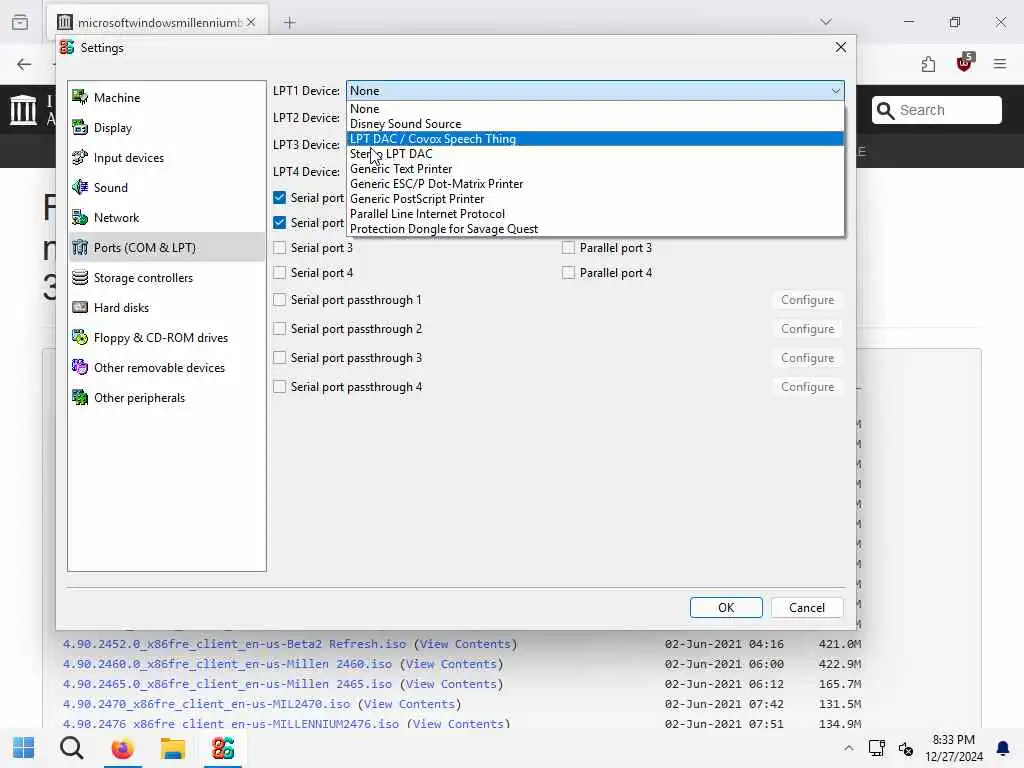Open the Display settings icon

(80, 127)
